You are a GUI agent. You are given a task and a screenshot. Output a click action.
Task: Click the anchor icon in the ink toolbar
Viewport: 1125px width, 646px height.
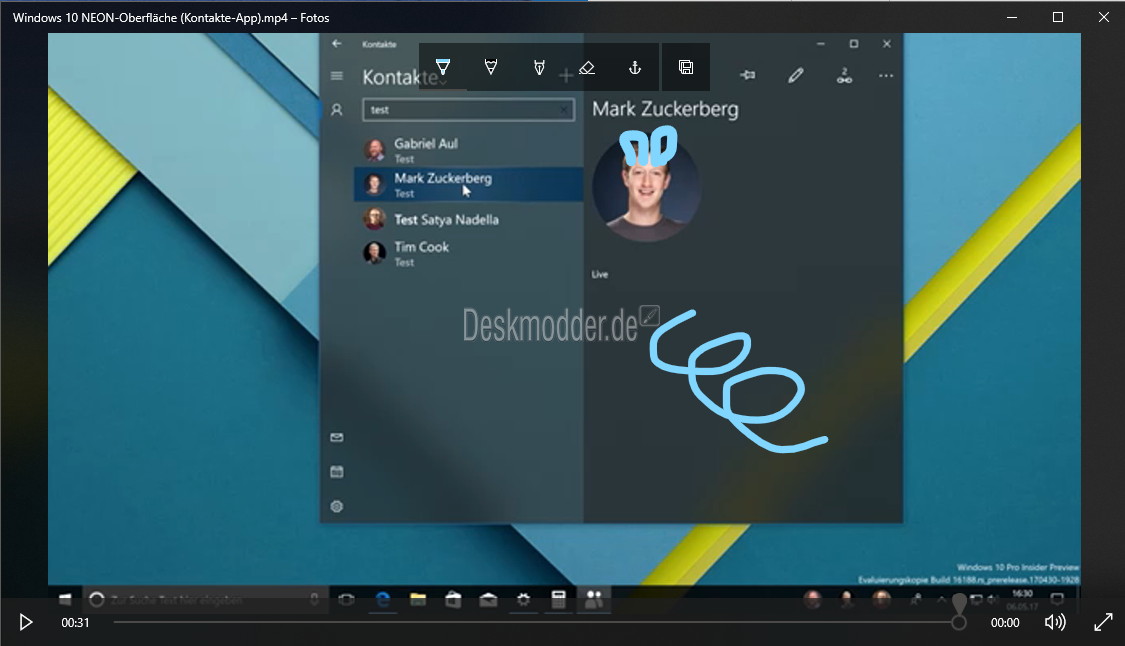click(635, 67)
